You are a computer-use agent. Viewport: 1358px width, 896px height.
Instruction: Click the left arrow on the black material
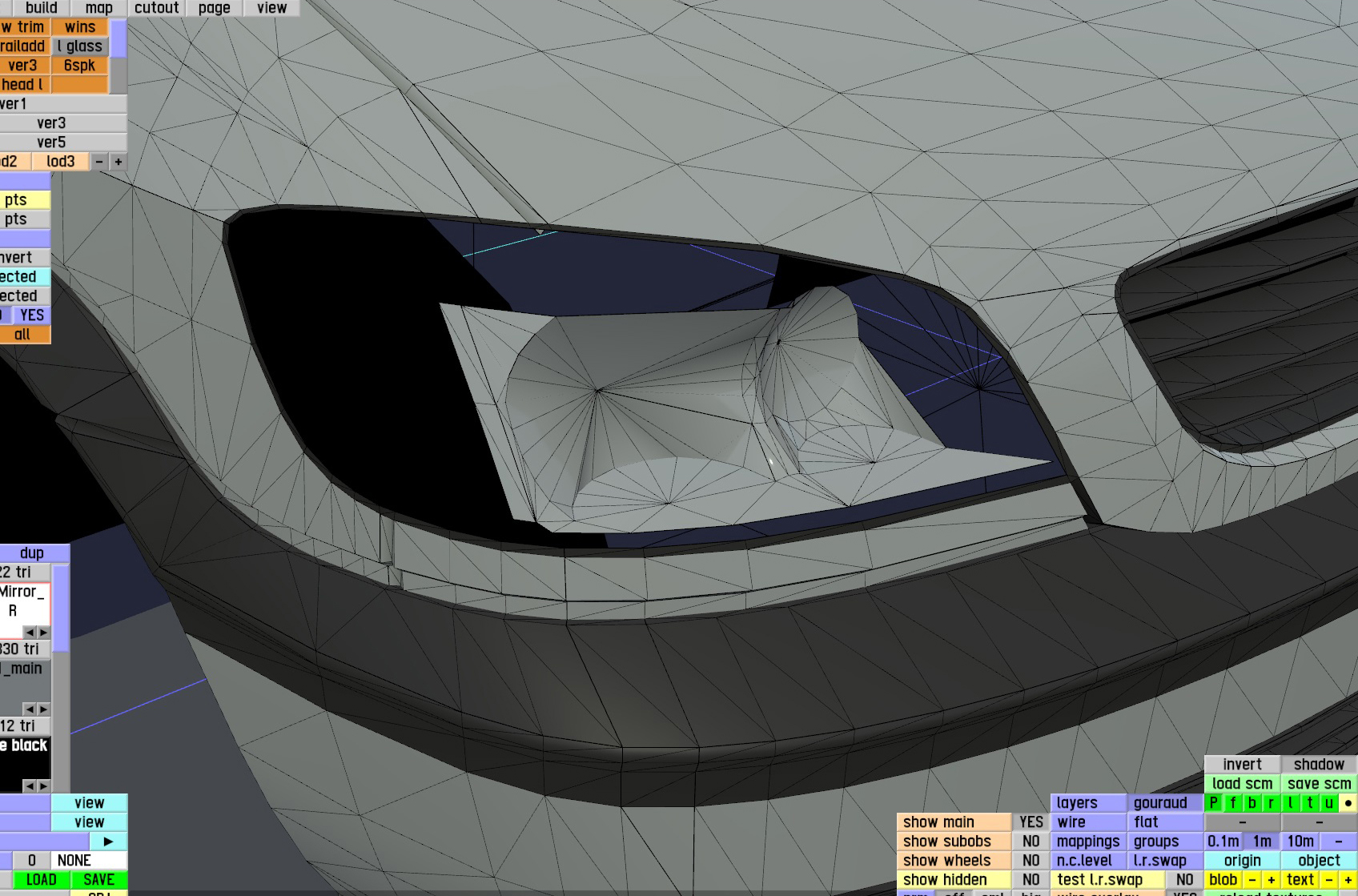pyautogui.click(x=30, y=786)
